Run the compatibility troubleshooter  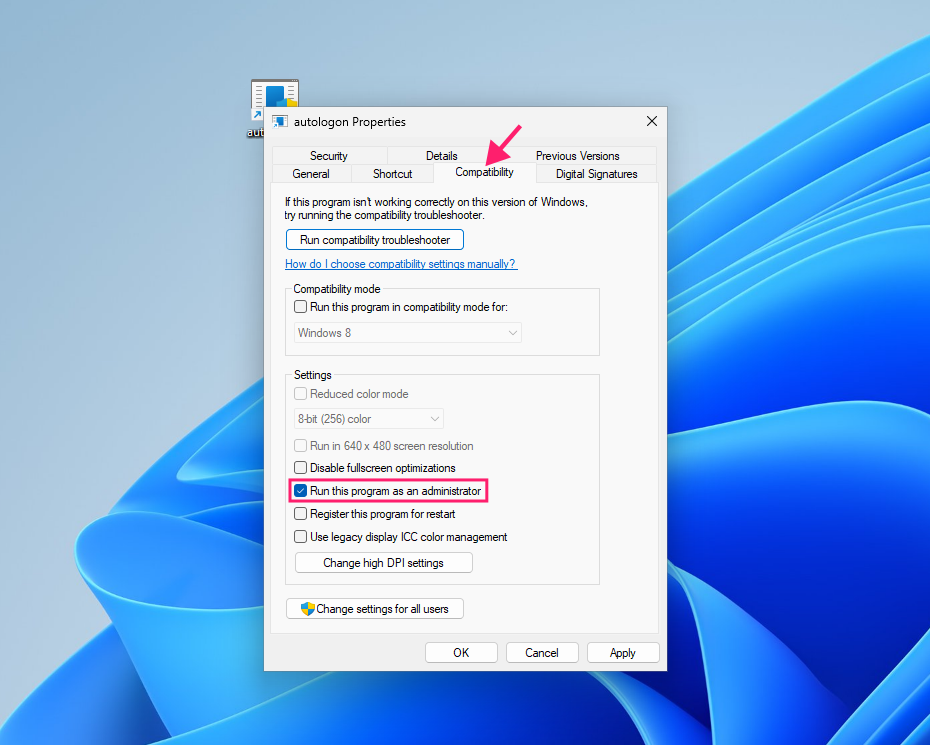tap(375, 240)
